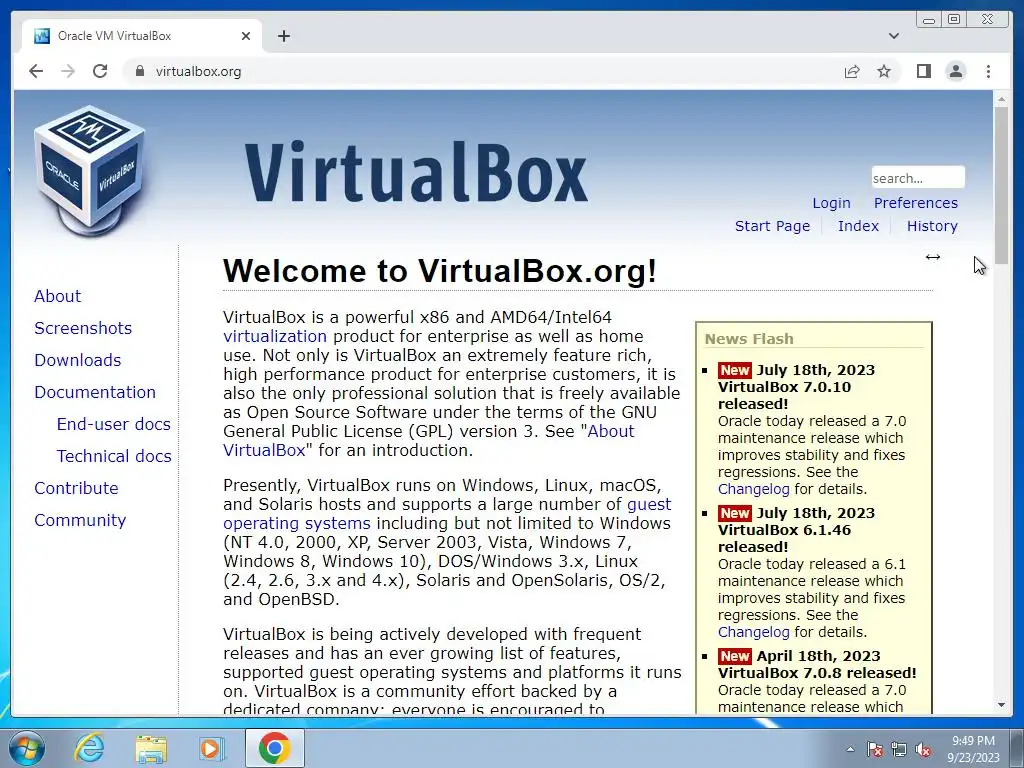This screenshot has width=1024, height=768.
Task: Close the Oracle VM VirtualBox tab
Action: (246, 36)
